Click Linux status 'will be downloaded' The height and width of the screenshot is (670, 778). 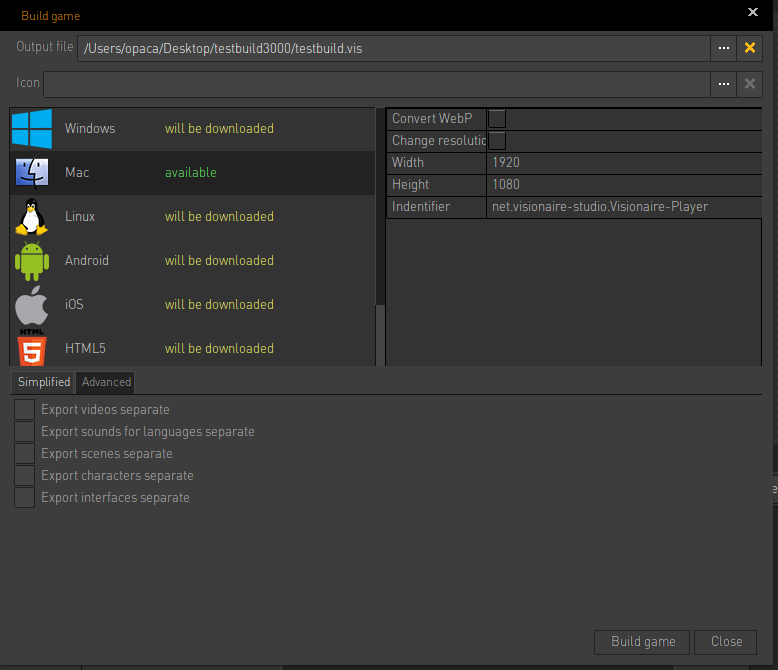tap(219, 217)
